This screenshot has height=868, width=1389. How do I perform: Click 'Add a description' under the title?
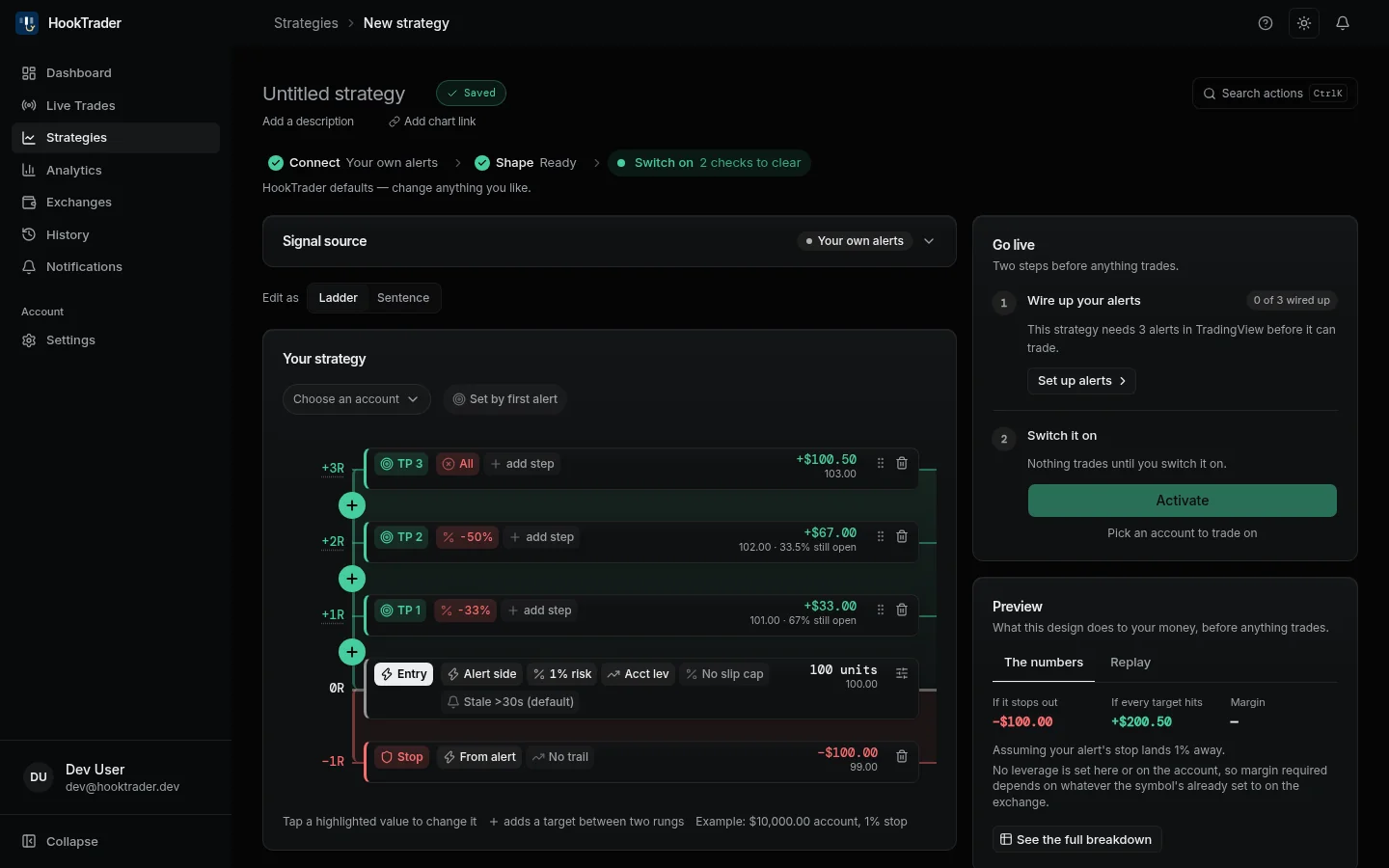(308, 122)
